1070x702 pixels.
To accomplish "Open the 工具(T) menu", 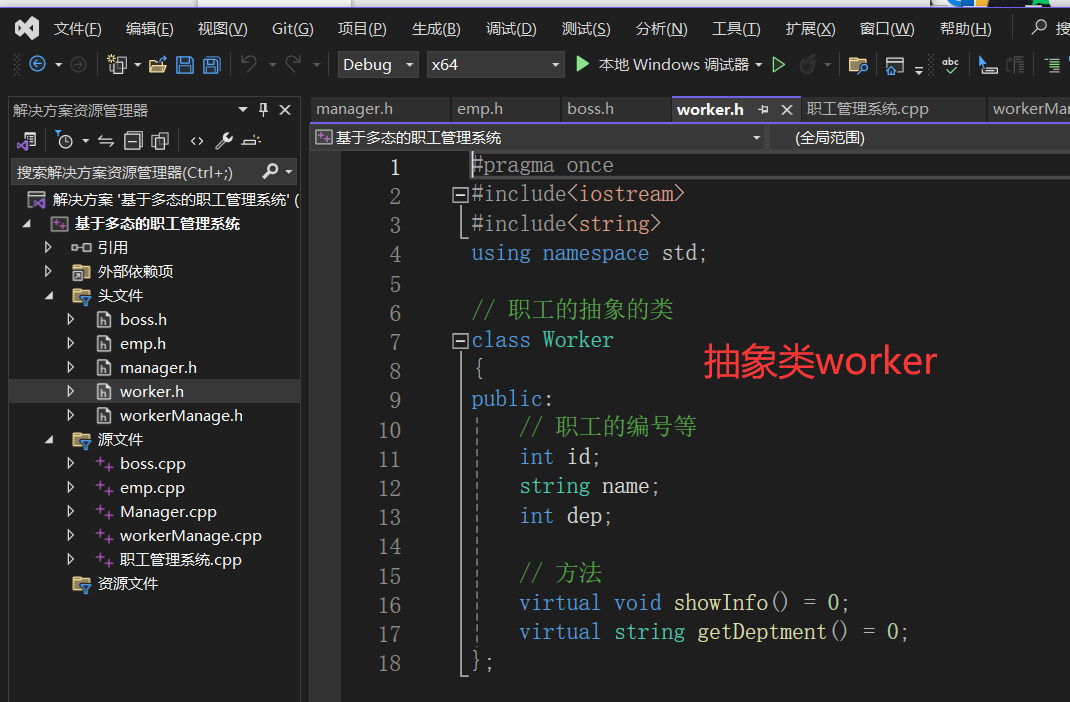I will (736, 29).
